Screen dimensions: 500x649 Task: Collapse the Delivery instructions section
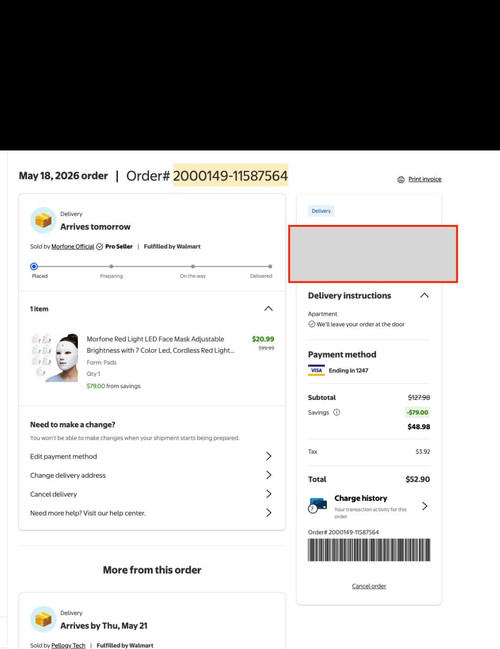pyautogui.click(x=424, y=296)
